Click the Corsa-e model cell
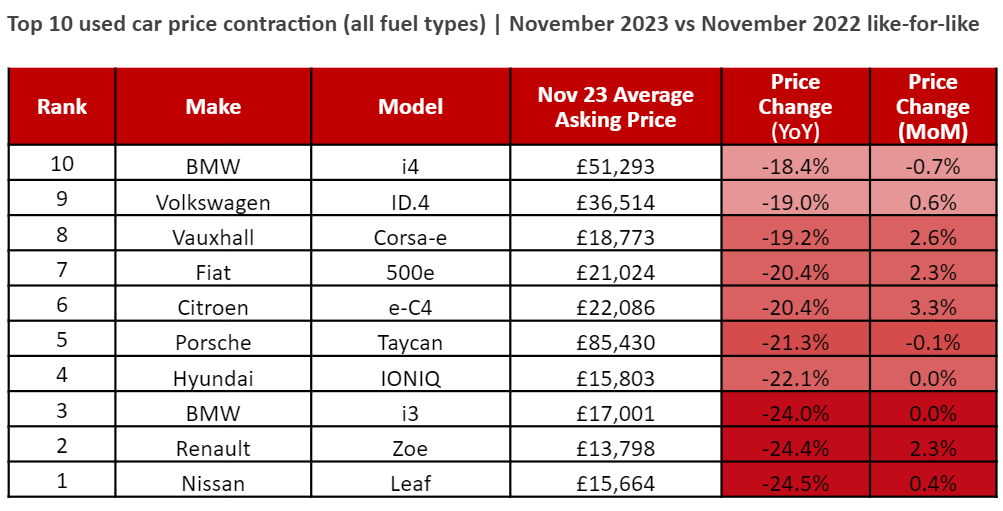 click(410, 238)
